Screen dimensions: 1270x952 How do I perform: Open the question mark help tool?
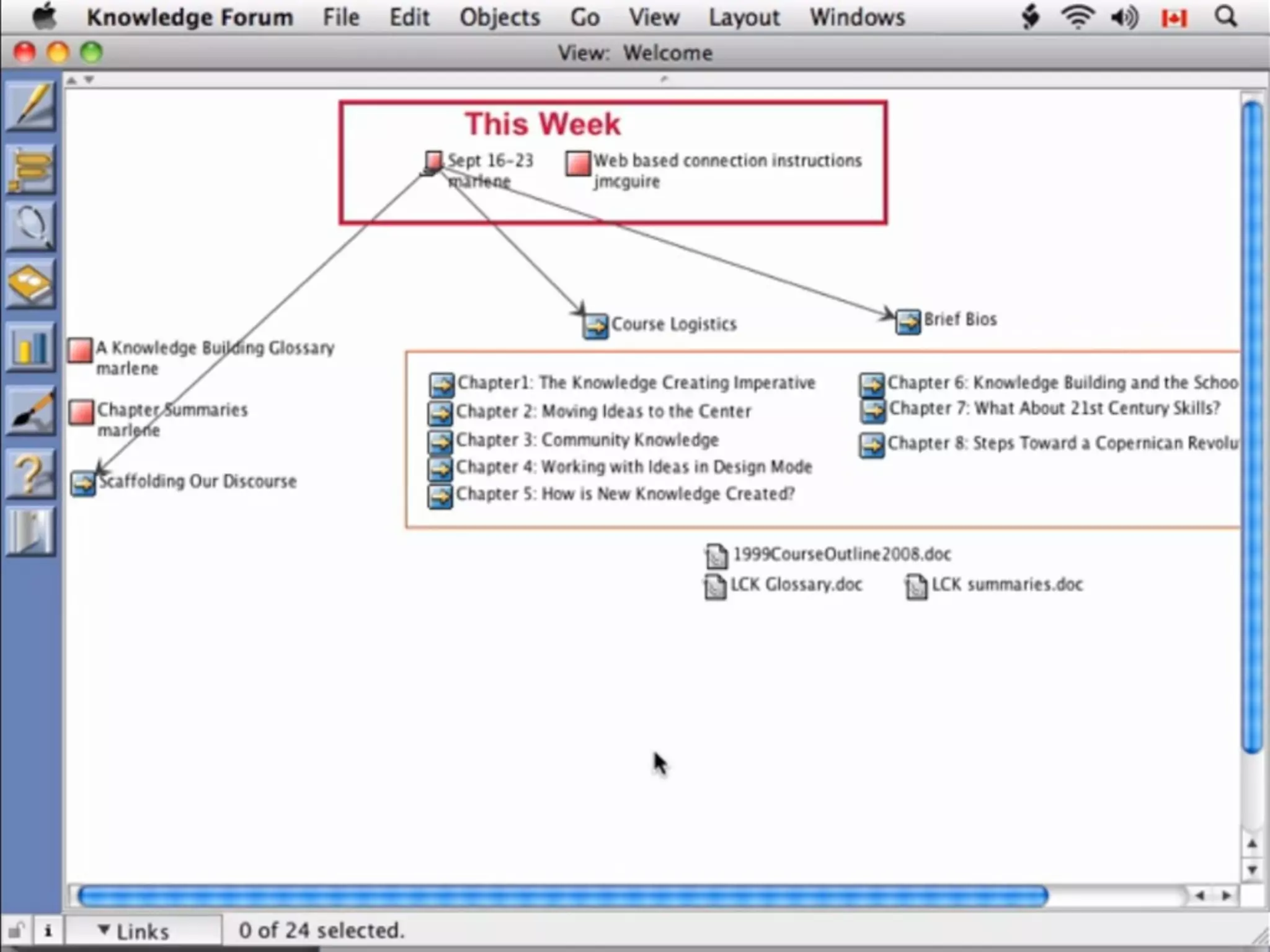31,474
